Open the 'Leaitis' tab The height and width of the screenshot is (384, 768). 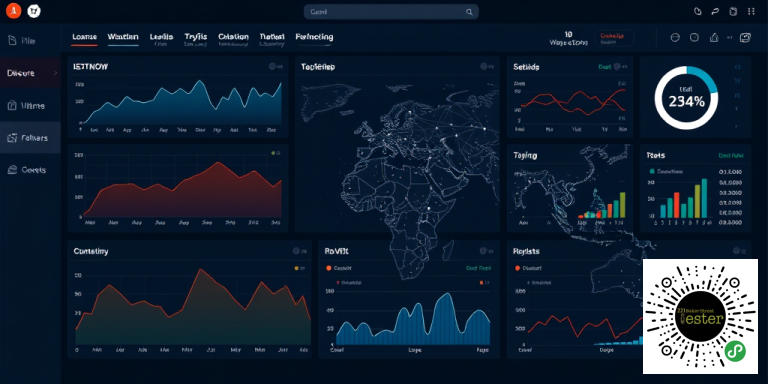(161, 37)
